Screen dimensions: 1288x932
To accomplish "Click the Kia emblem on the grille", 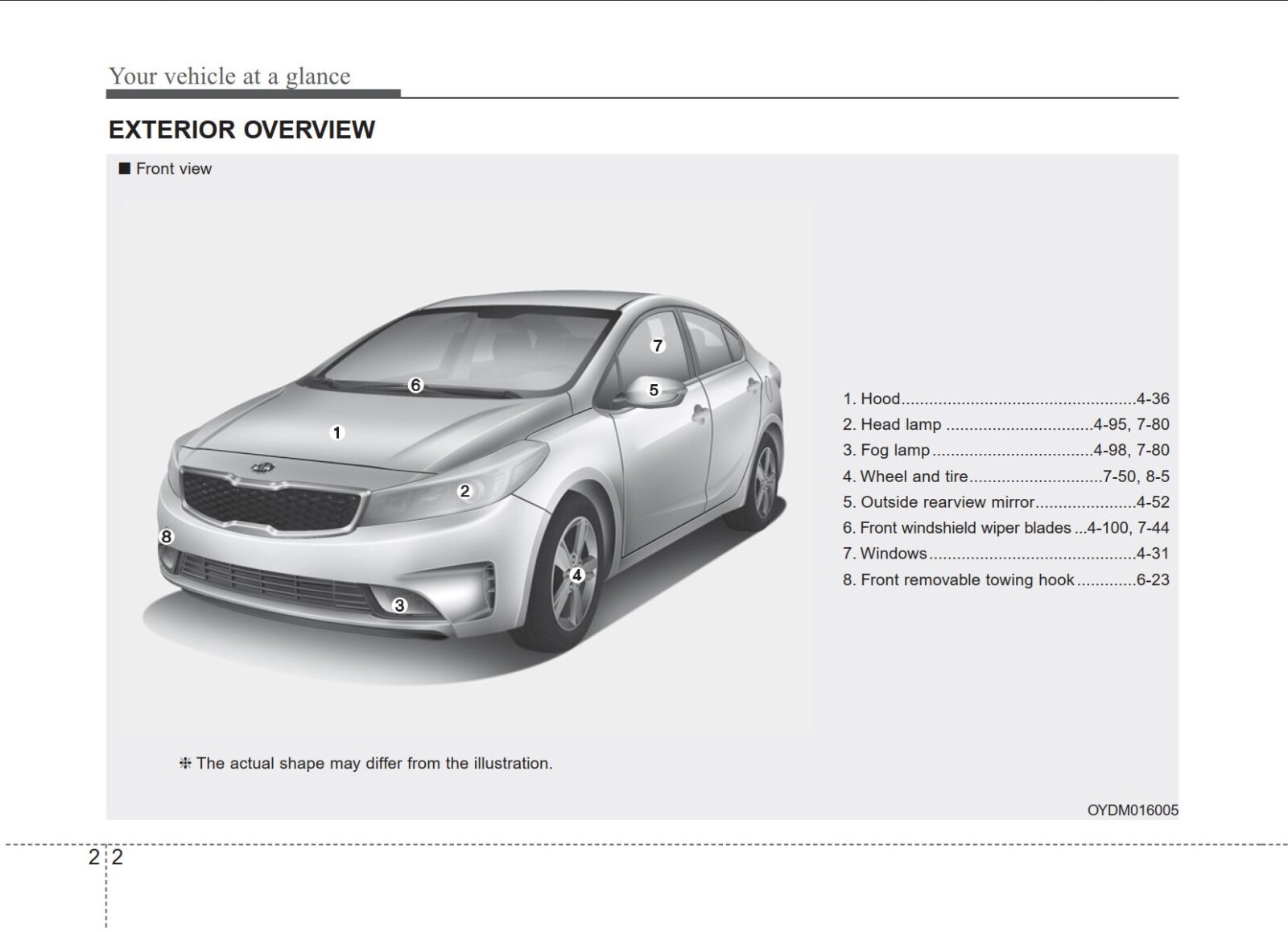I will tap(263, 468).
